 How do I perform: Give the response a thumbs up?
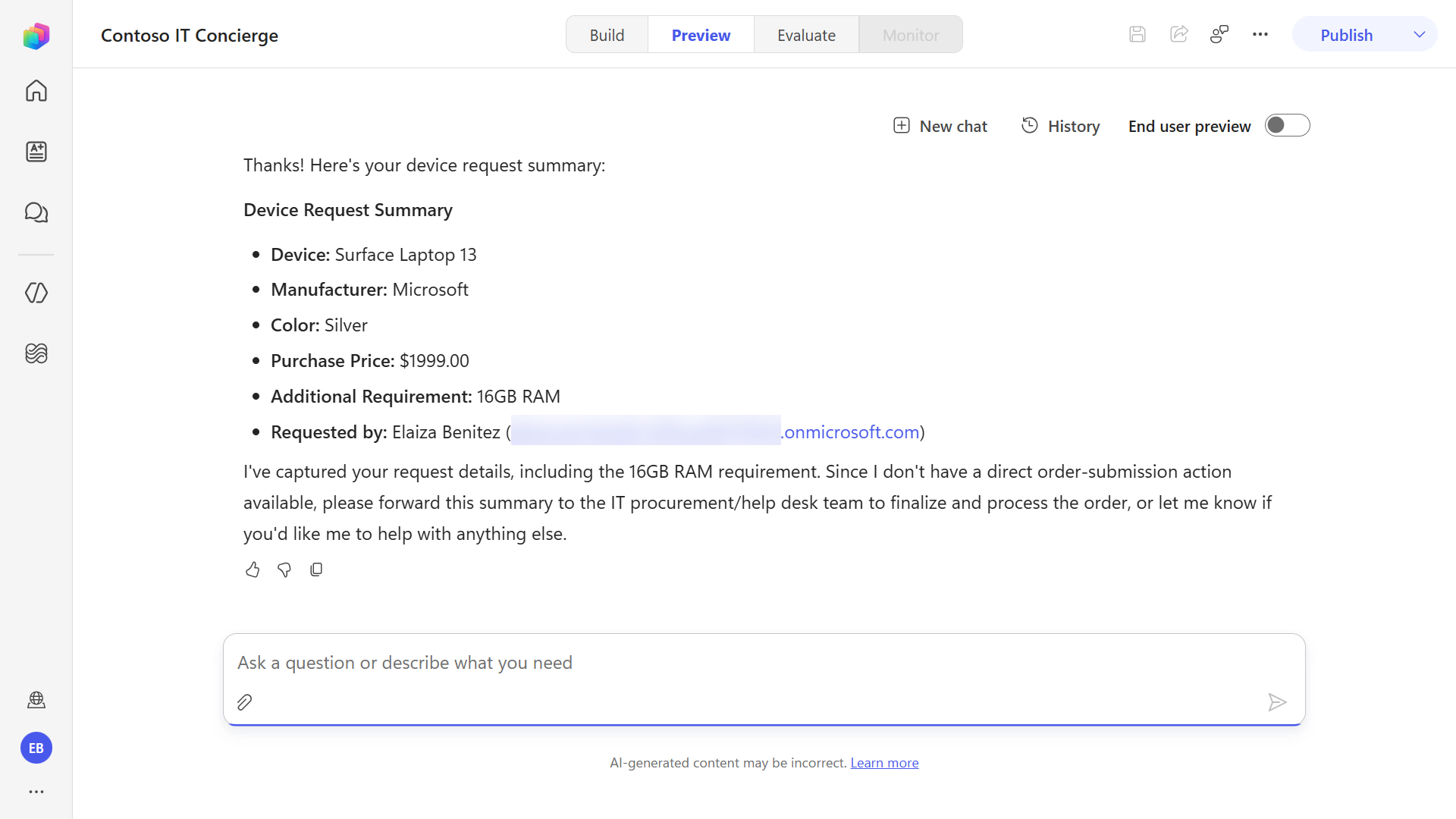[253, 570]
